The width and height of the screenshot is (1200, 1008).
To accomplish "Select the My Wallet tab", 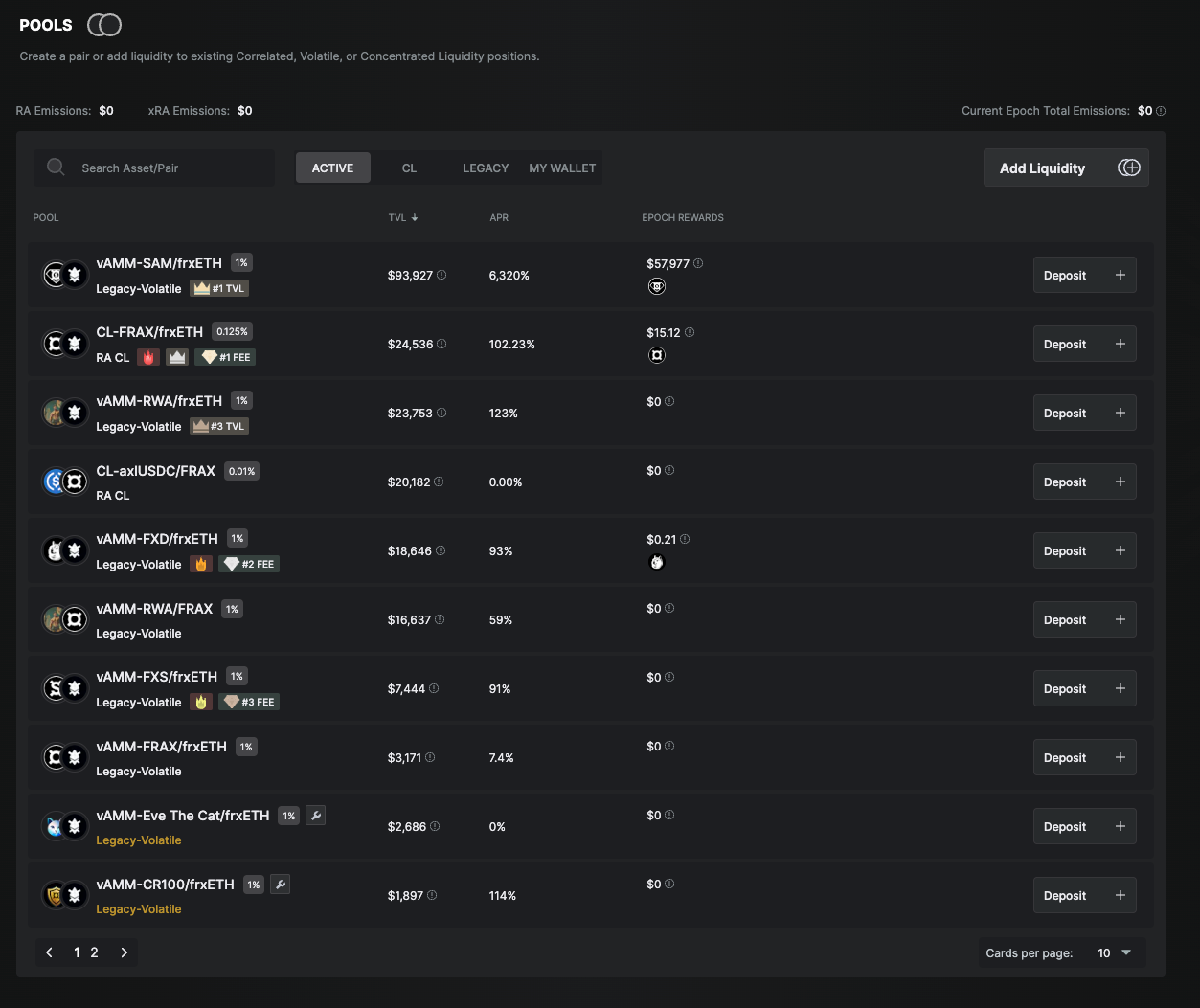I will (x=562, y=168).
